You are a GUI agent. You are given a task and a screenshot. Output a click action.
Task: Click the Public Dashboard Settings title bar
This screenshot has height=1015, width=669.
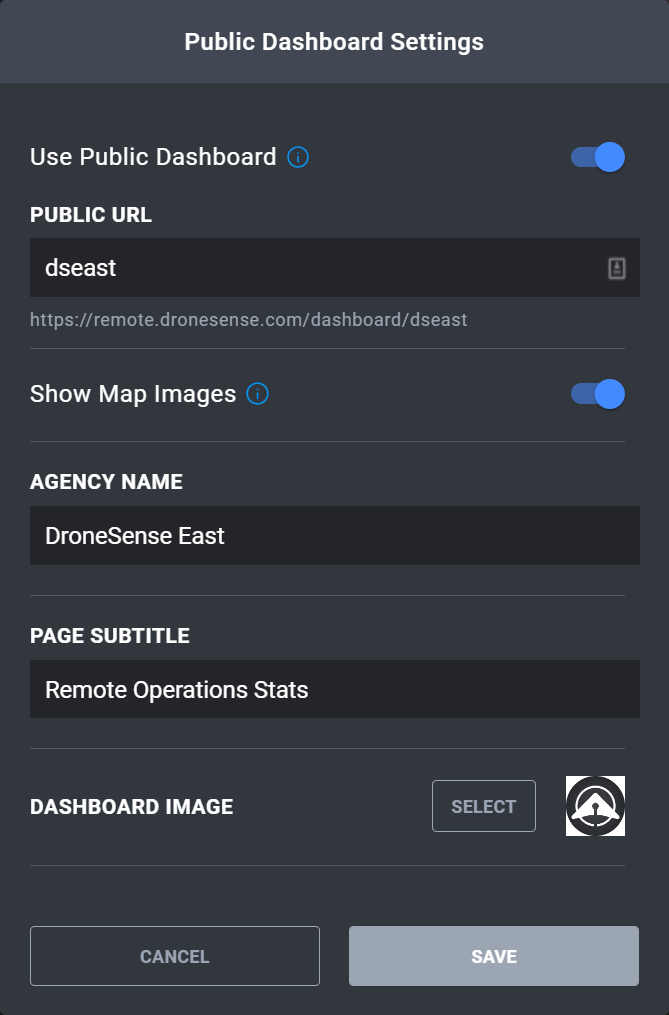point(334,41)
